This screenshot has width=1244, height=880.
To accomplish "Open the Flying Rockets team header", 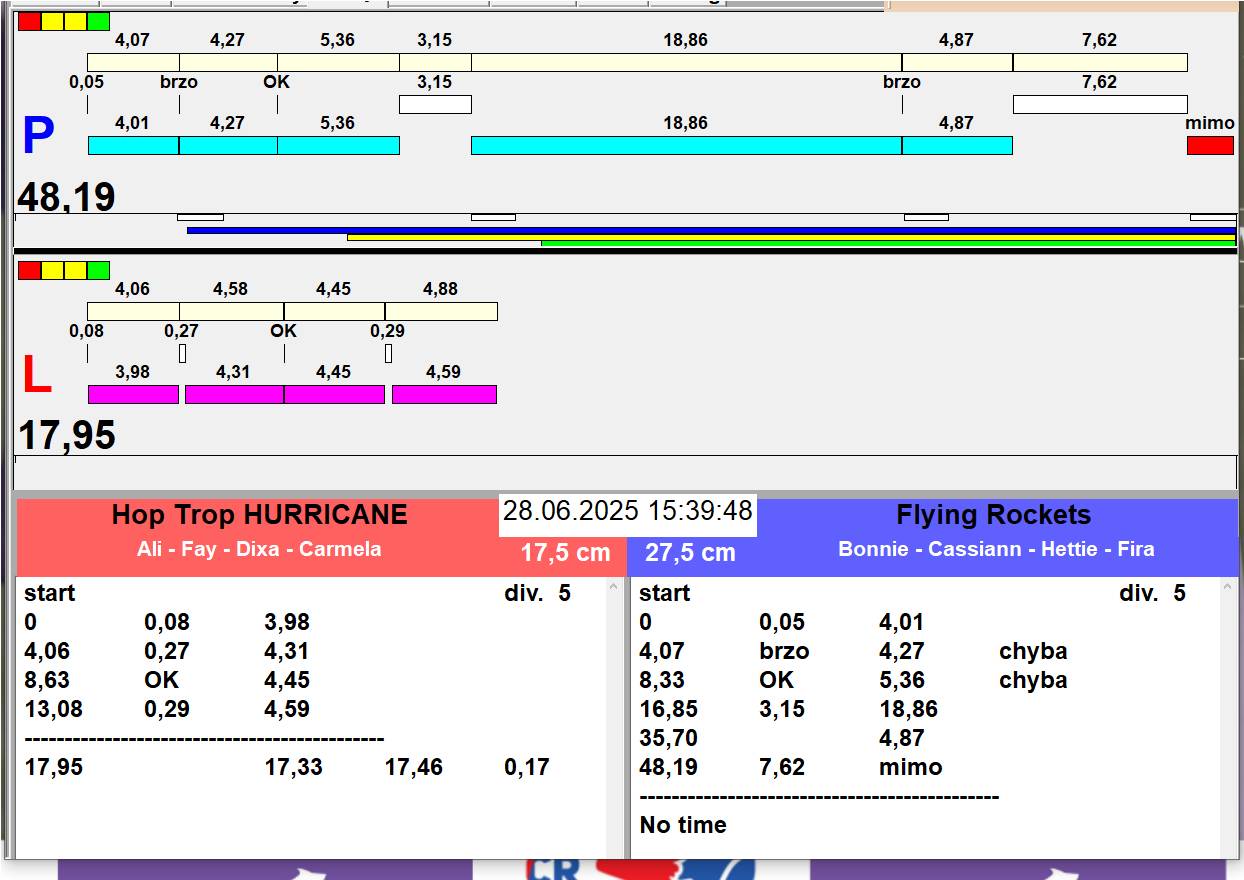I will point(993,516).
